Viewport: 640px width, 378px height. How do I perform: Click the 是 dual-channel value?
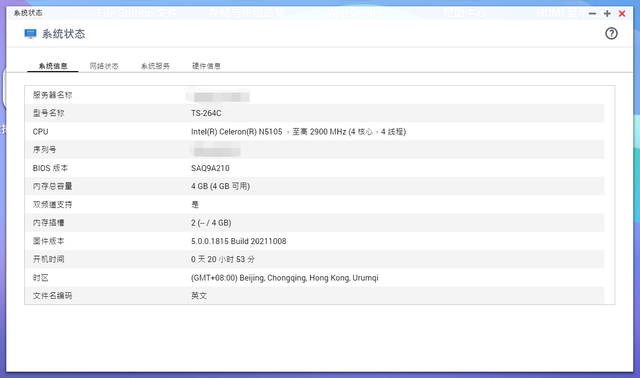click(x=195, y=205)
